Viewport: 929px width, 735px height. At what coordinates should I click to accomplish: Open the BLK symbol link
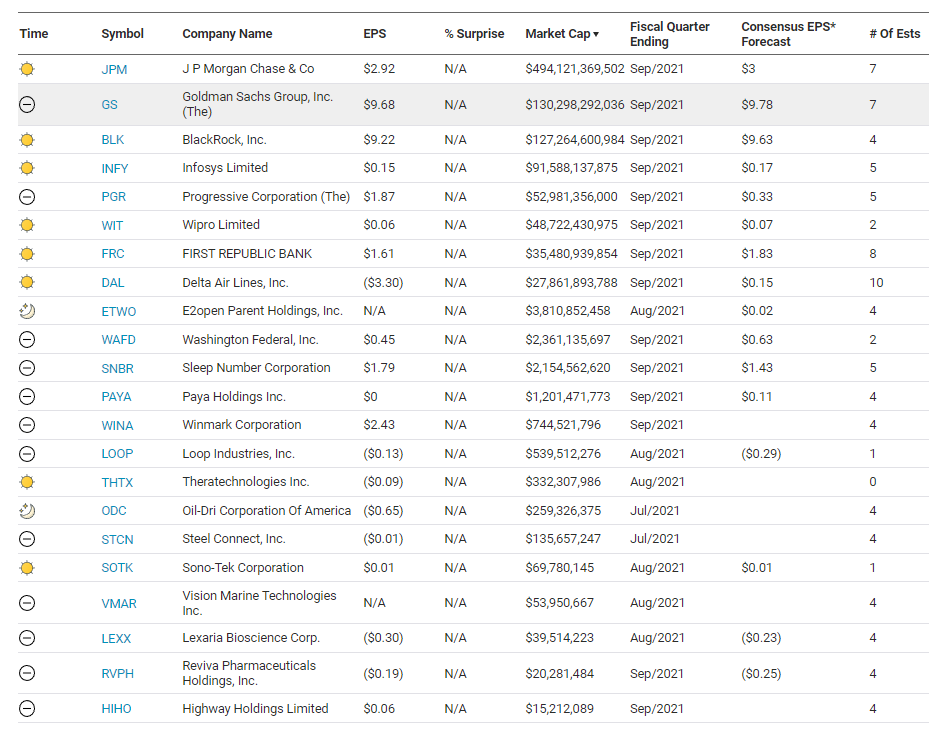point(113,140)
